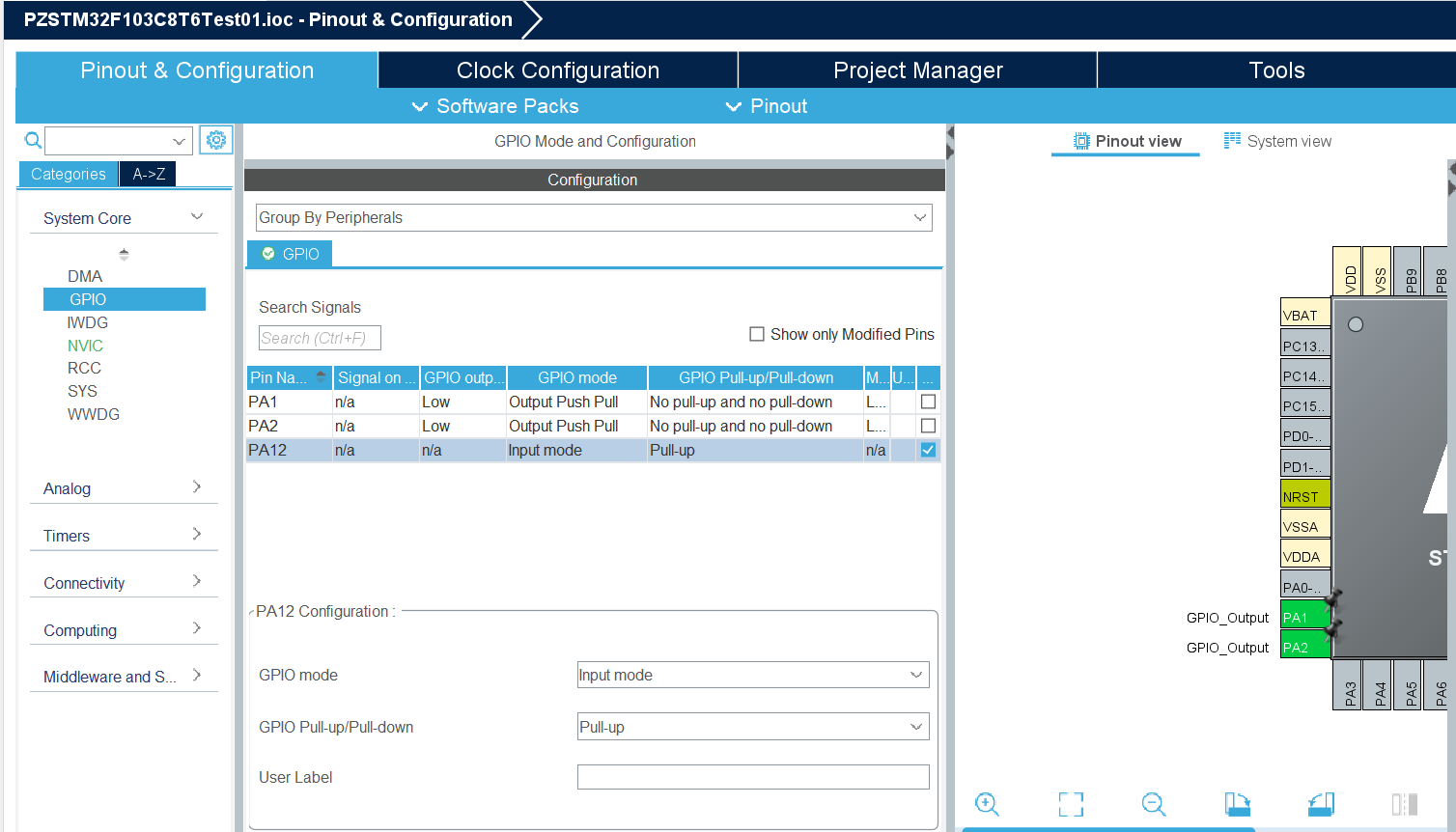The width and height of the screenshot is (1456, 832).
Task: Click the PA3 pin on chip
Action: point(1347,684)
